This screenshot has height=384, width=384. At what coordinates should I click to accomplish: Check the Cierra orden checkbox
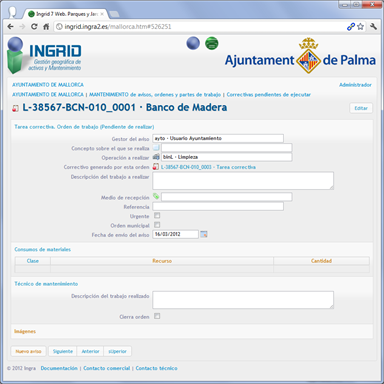157,316
